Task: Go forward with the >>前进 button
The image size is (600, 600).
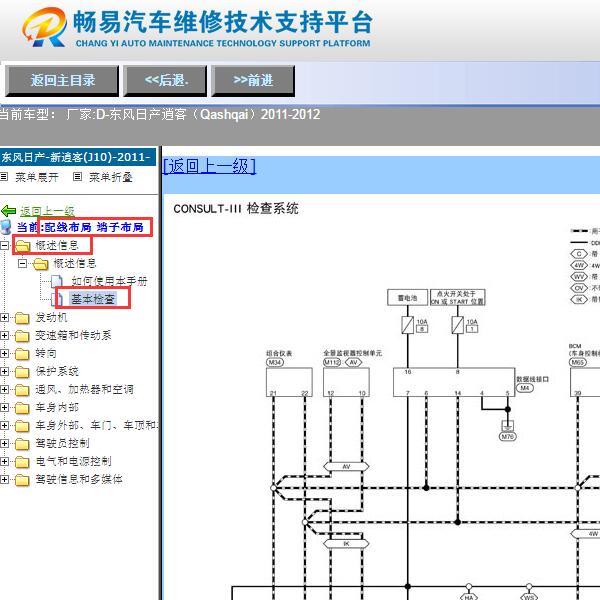Action: click(x=253, y=80)
